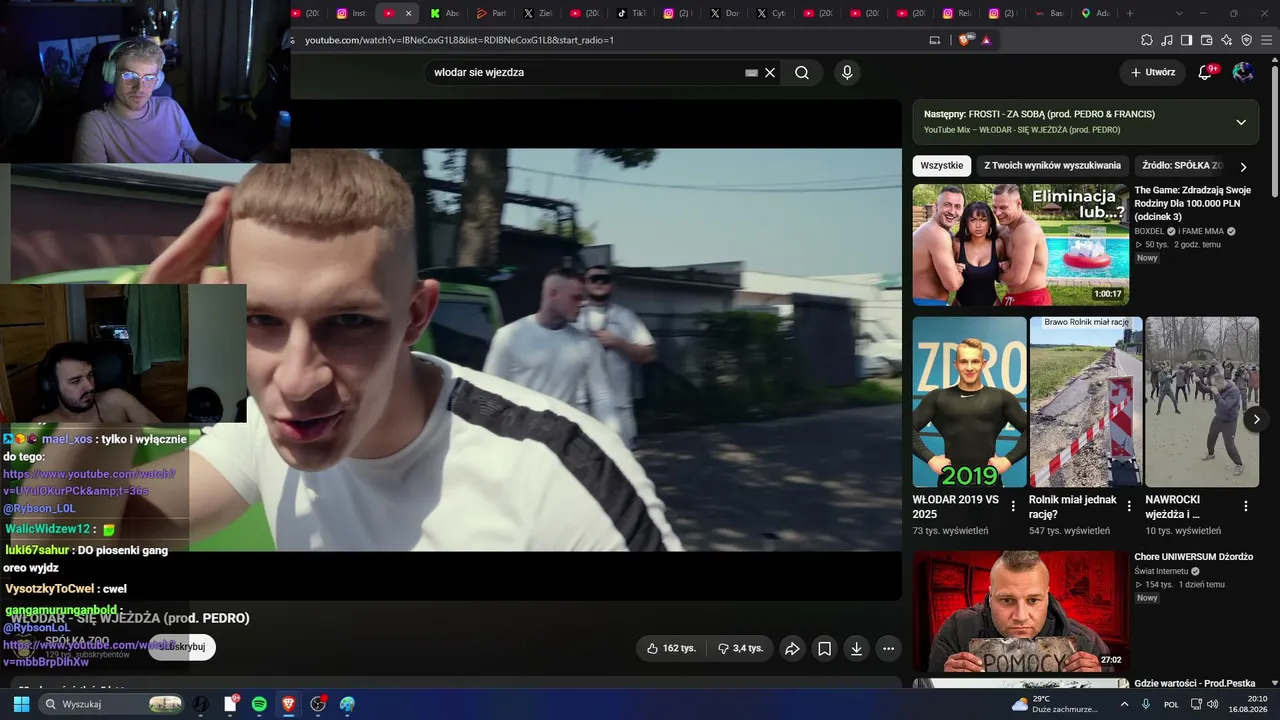Viewport: 1280px width, 720px height.
Task: Start voice search with the microphone
Action: 847,72
